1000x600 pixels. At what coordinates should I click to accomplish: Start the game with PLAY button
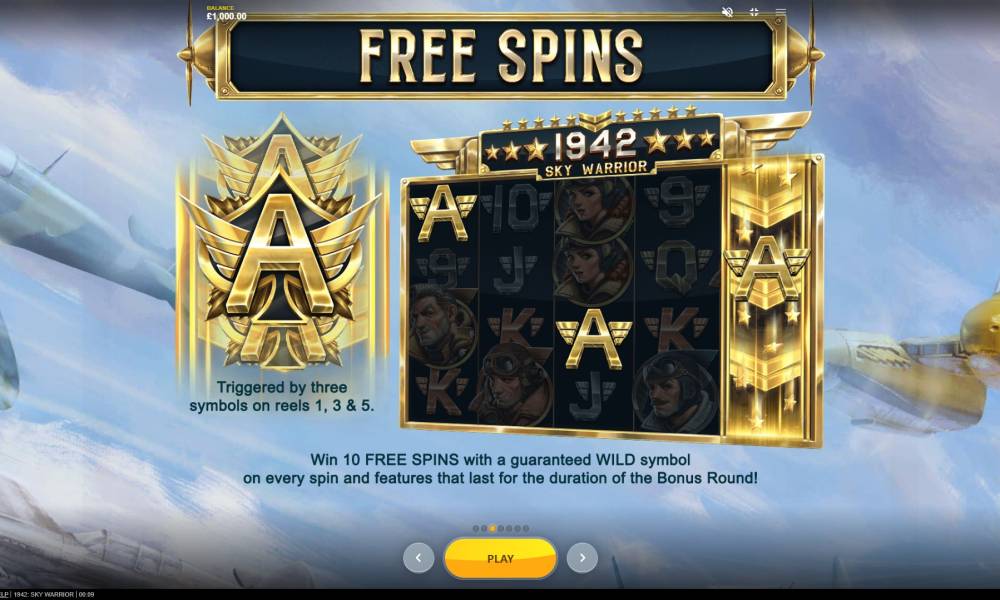(x=500, y=558)
